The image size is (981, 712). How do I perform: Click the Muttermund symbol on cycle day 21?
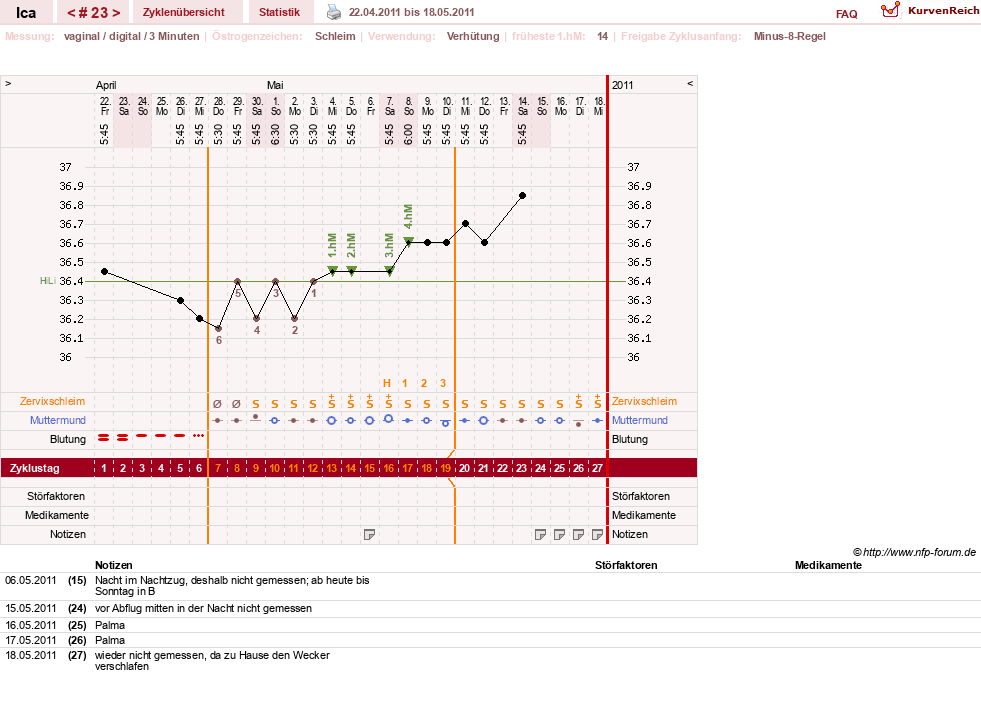[484, 420]
